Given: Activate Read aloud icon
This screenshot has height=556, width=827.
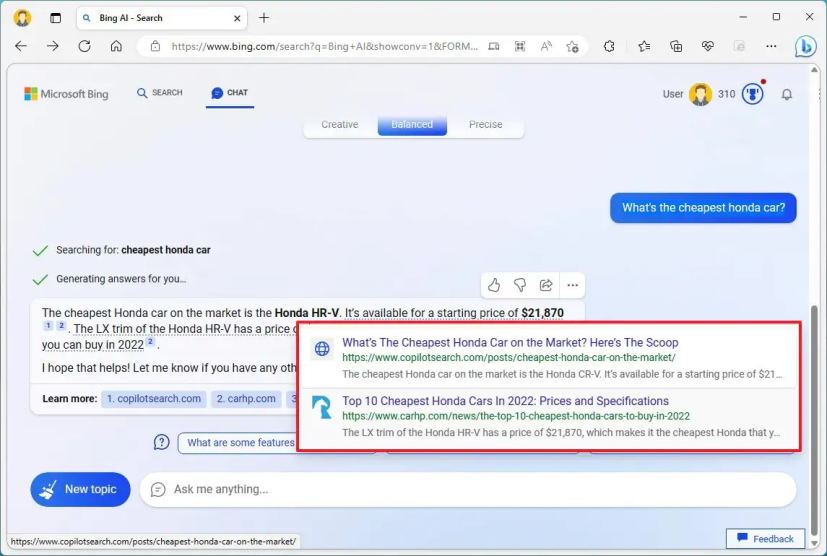Looking at the screenshot, I should [x=546, y=46].
